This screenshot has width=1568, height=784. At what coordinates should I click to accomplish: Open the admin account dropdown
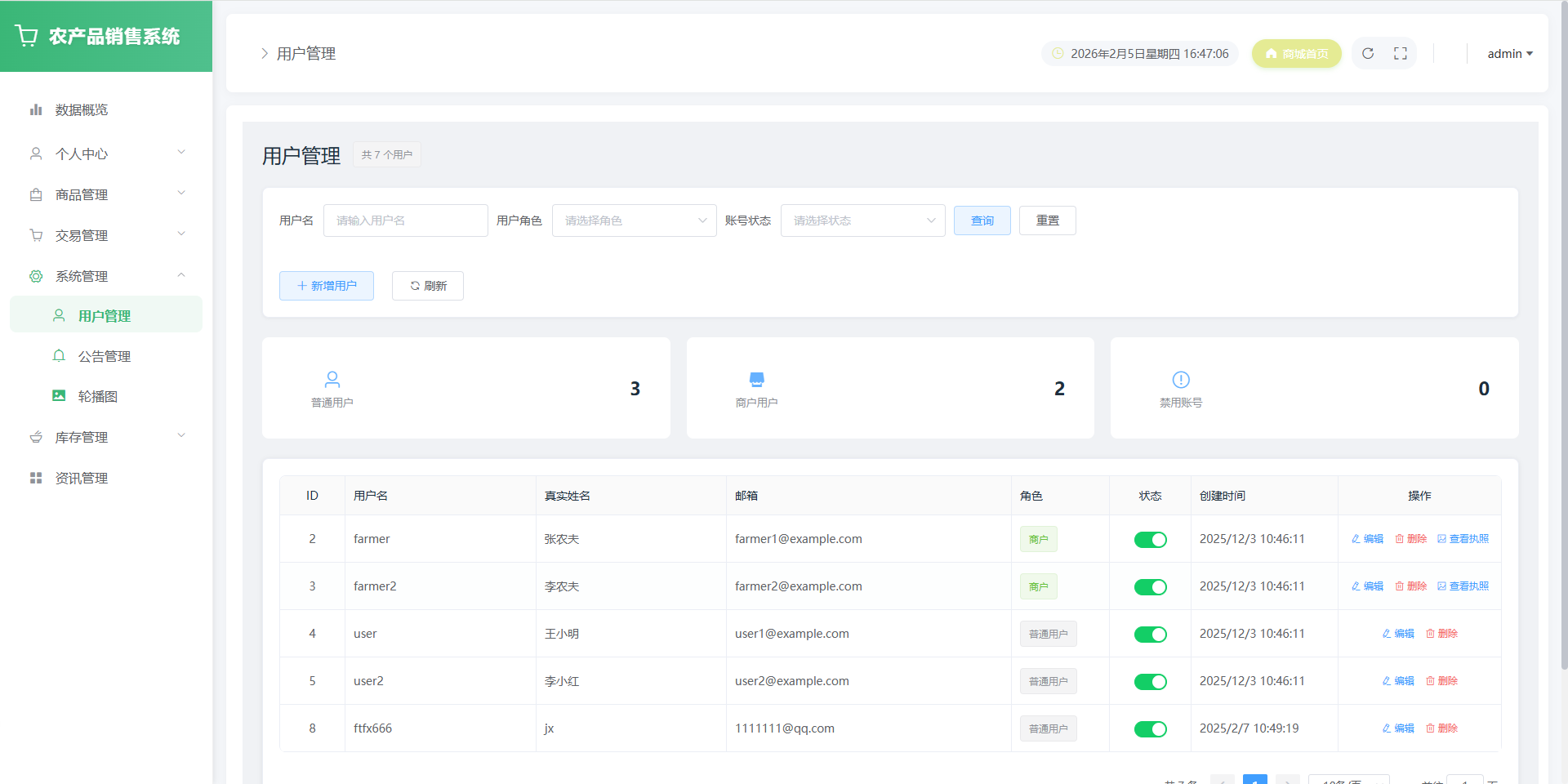pos(1510,54)
